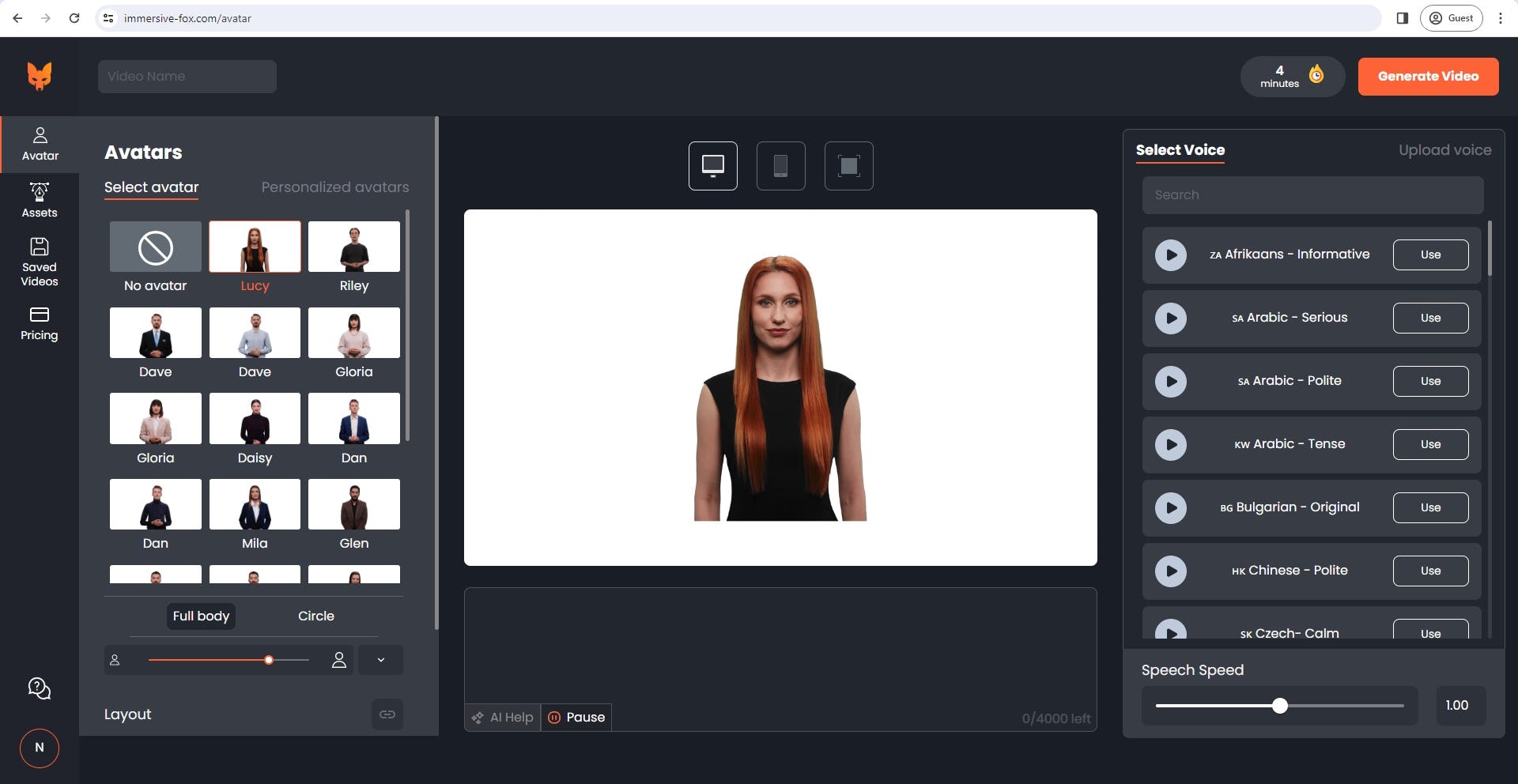Play preview of Afrikaans - Informative voice
This screenshot has width=1518, height=784.
[1171, 254]
